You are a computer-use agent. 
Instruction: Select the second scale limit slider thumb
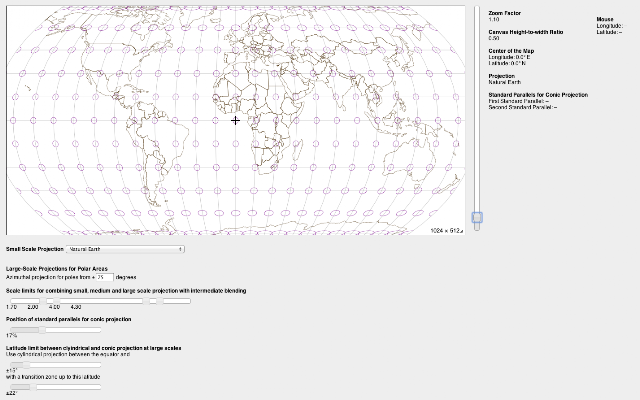pyautogui.click(x=56, y=301)
